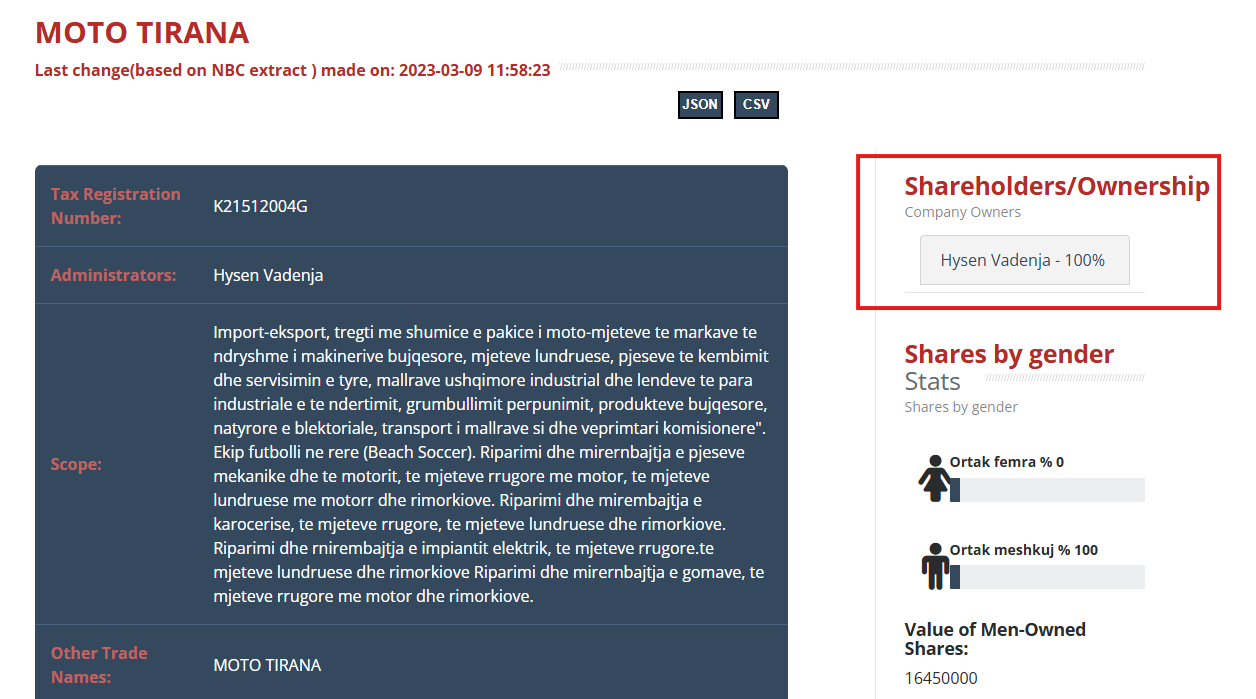1256x699 pixels.
Task: Download data with the JSON button
Action: pyautogui.click(x=700, y=105)
